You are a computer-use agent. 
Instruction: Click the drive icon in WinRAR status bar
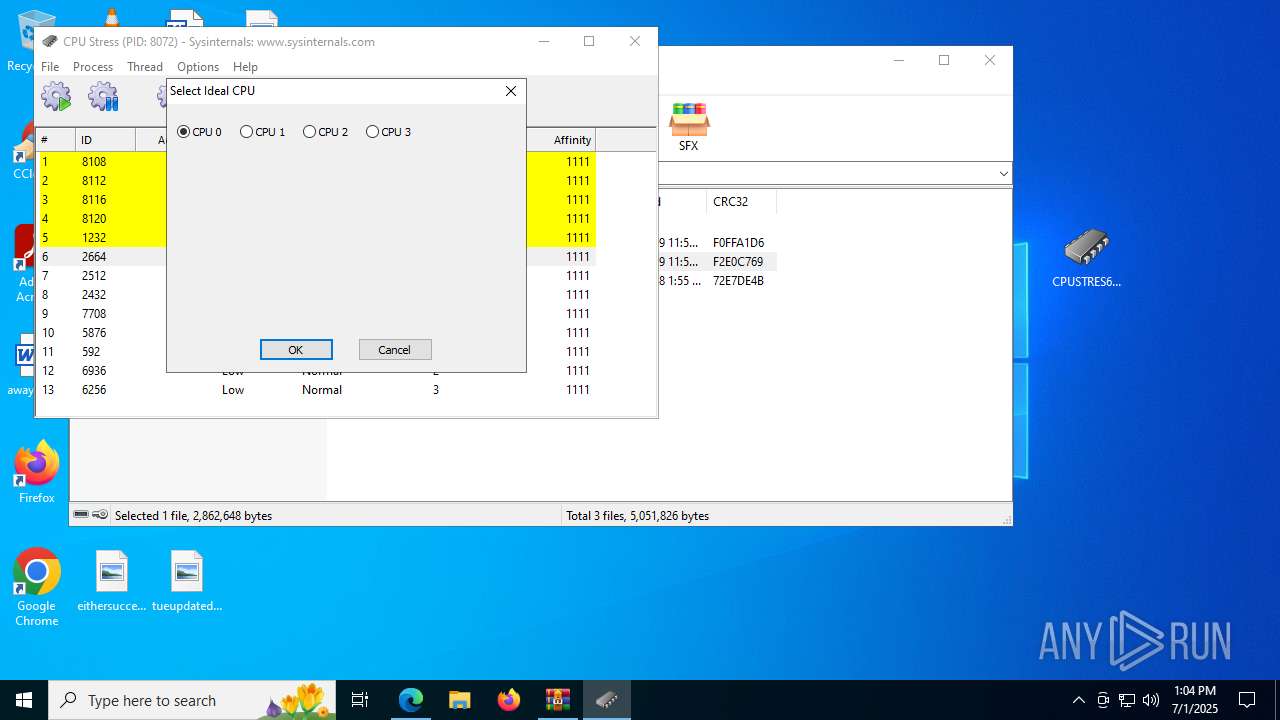coord(81,515)
